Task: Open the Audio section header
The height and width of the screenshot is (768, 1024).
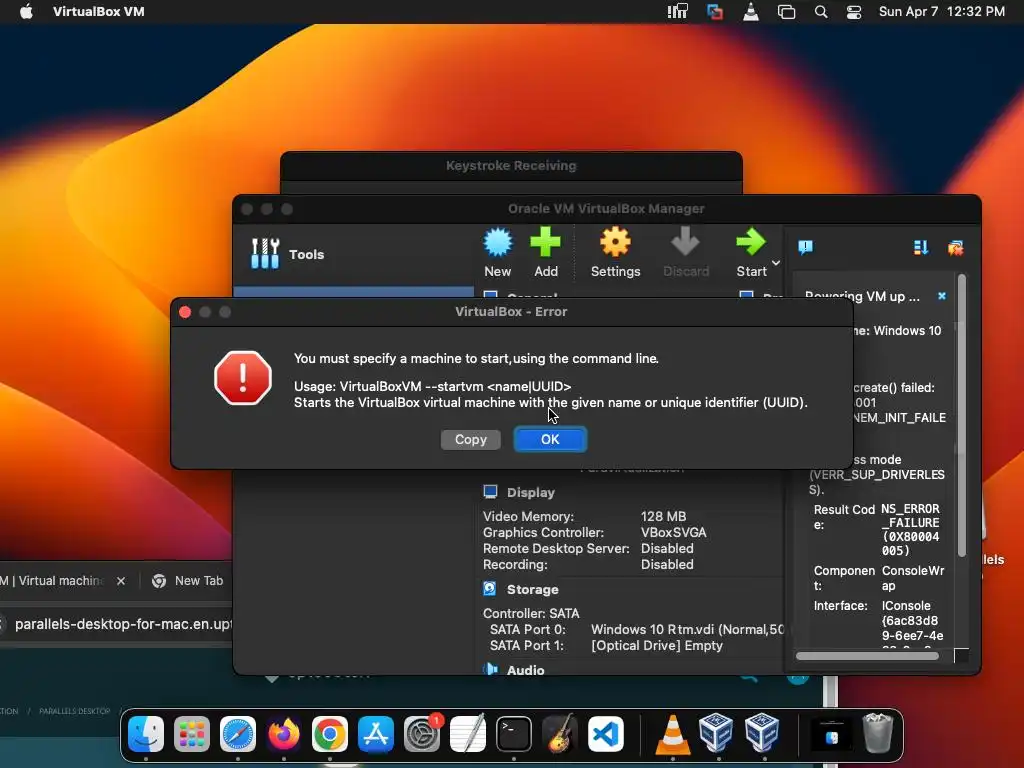Action: tap(525, 670)
